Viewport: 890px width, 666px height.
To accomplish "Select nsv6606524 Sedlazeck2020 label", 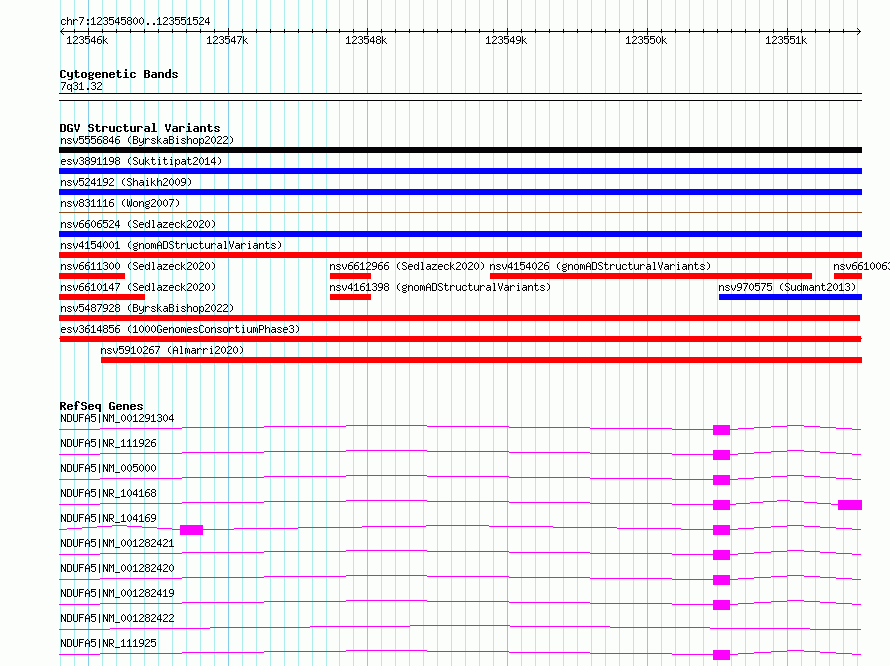I will [138, 224].
